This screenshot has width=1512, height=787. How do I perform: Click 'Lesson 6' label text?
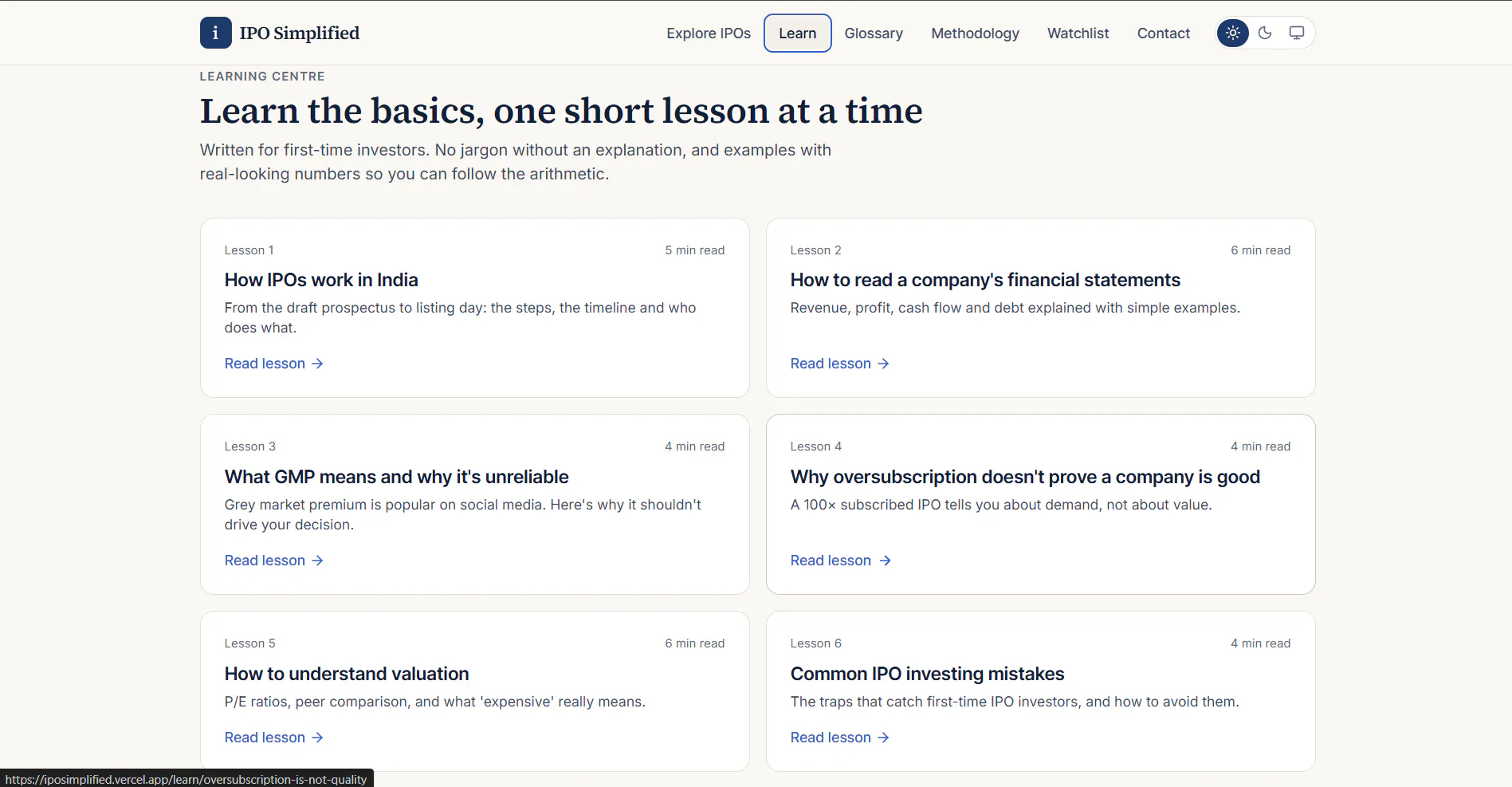click(816, 643)
